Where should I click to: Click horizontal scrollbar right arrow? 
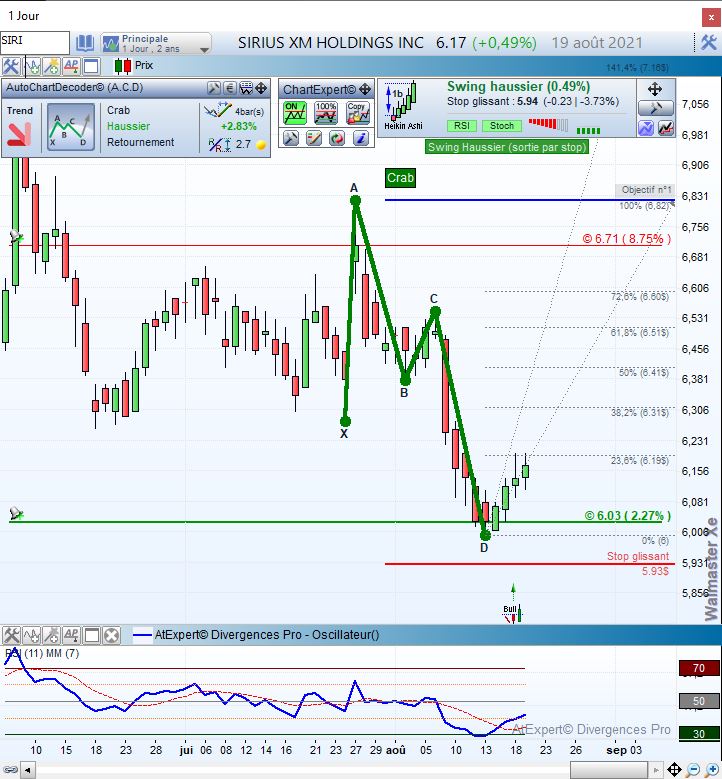click(x=657, y=771)
